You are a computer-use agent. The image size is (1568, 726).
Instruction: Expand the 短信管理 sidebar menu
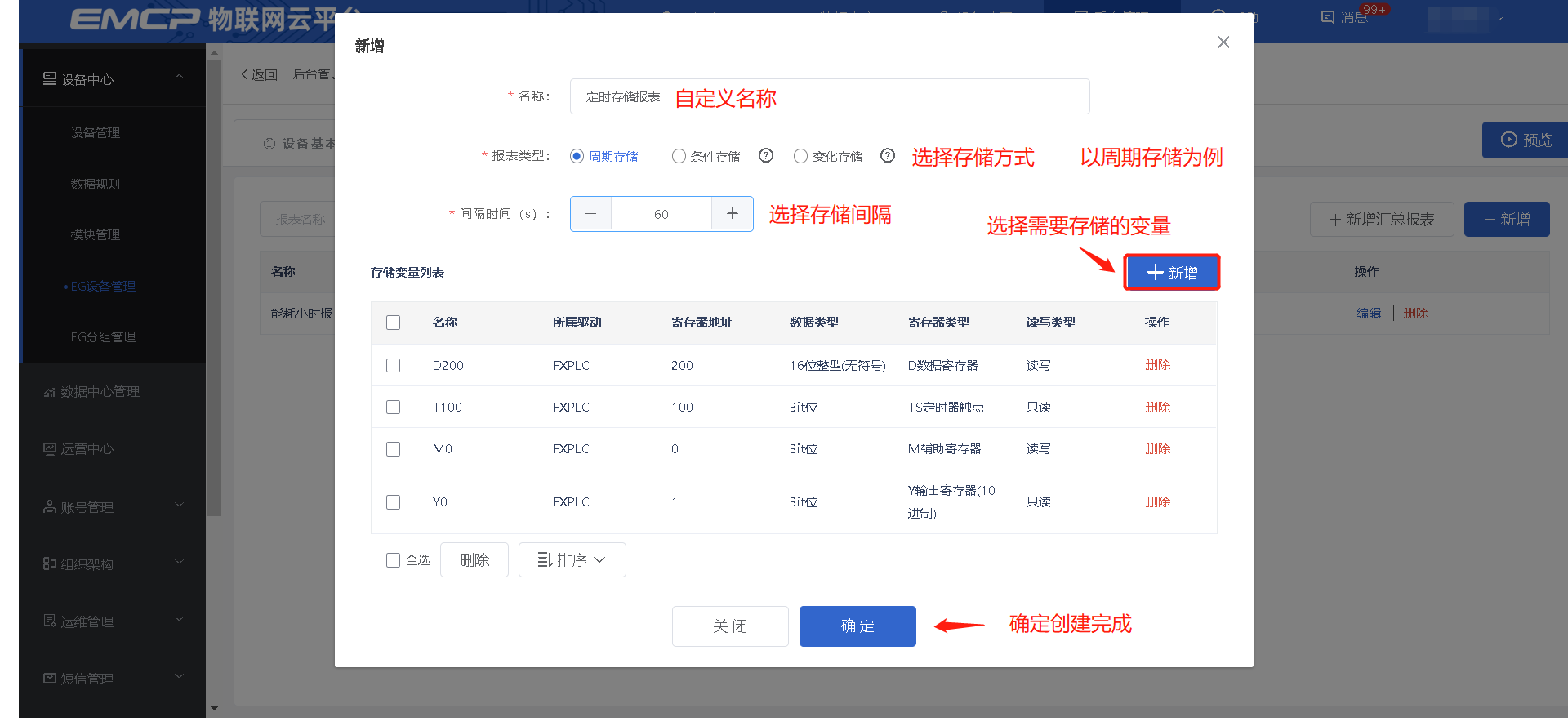[x=113, y=679]
